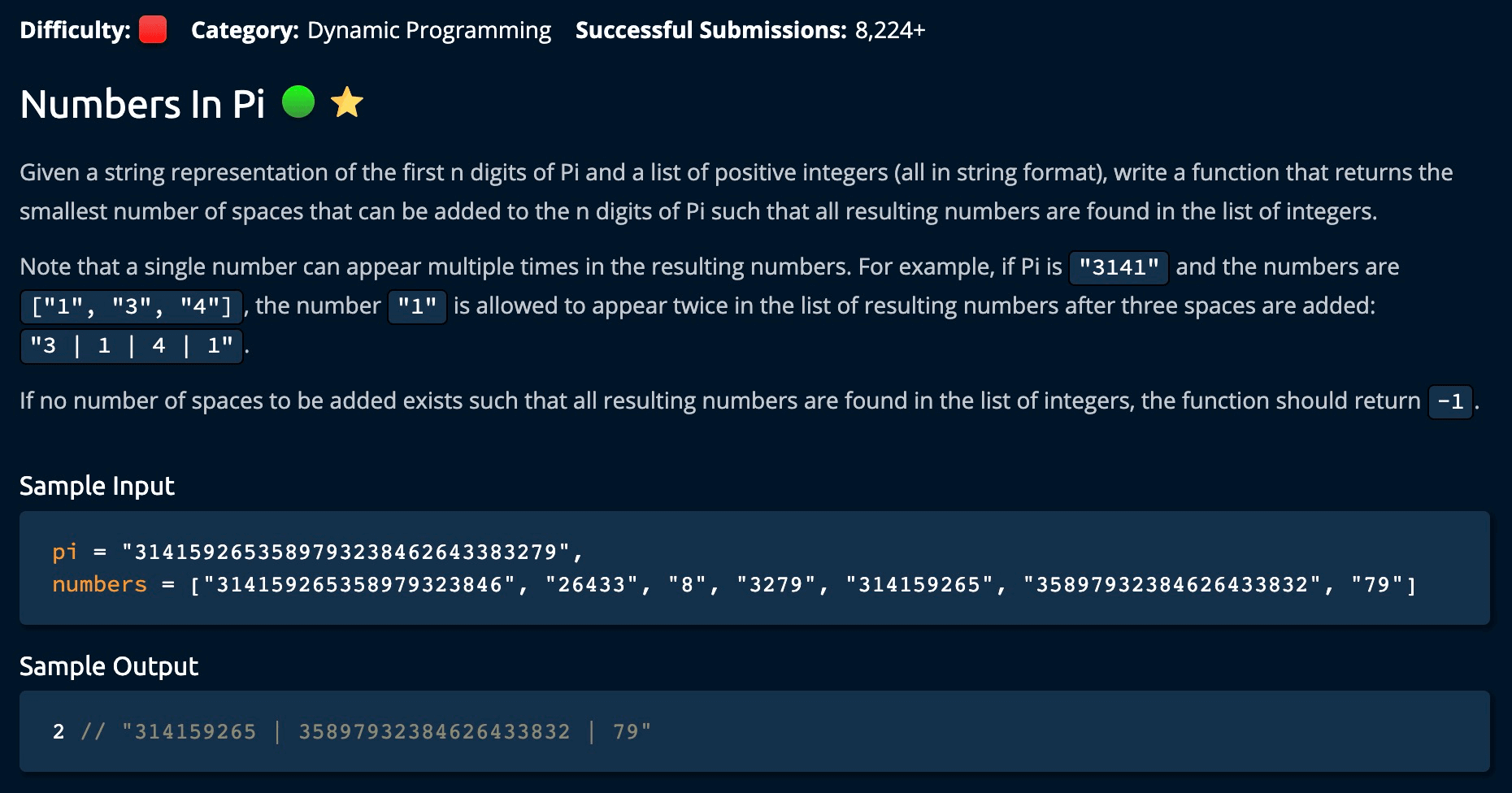Click the "Category:" label

[x=245, y=30]
